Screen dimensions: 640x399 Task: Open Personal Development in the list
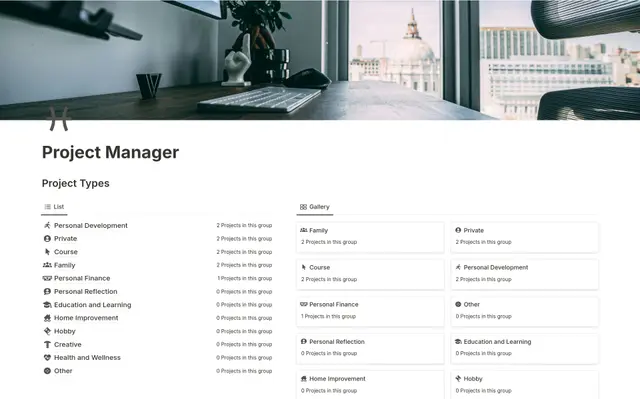point(91,225)
